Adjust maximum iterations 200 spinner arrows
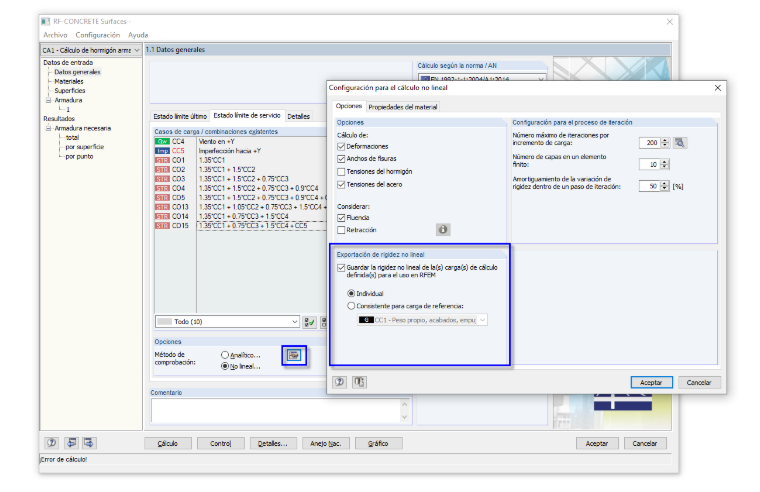 [665, 143]
